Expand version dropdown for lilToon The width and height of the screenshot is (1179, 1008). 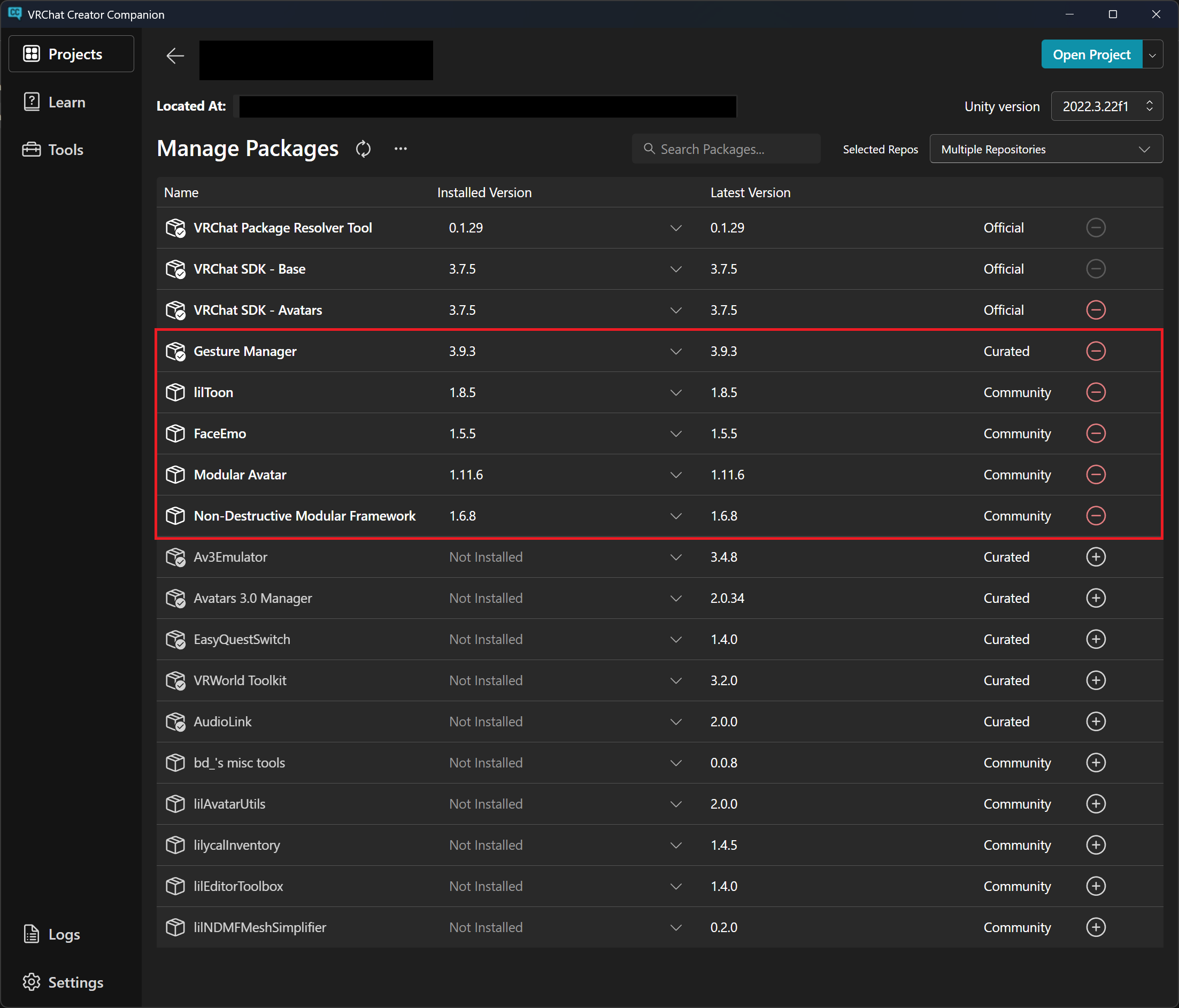(x=675, y=392)
